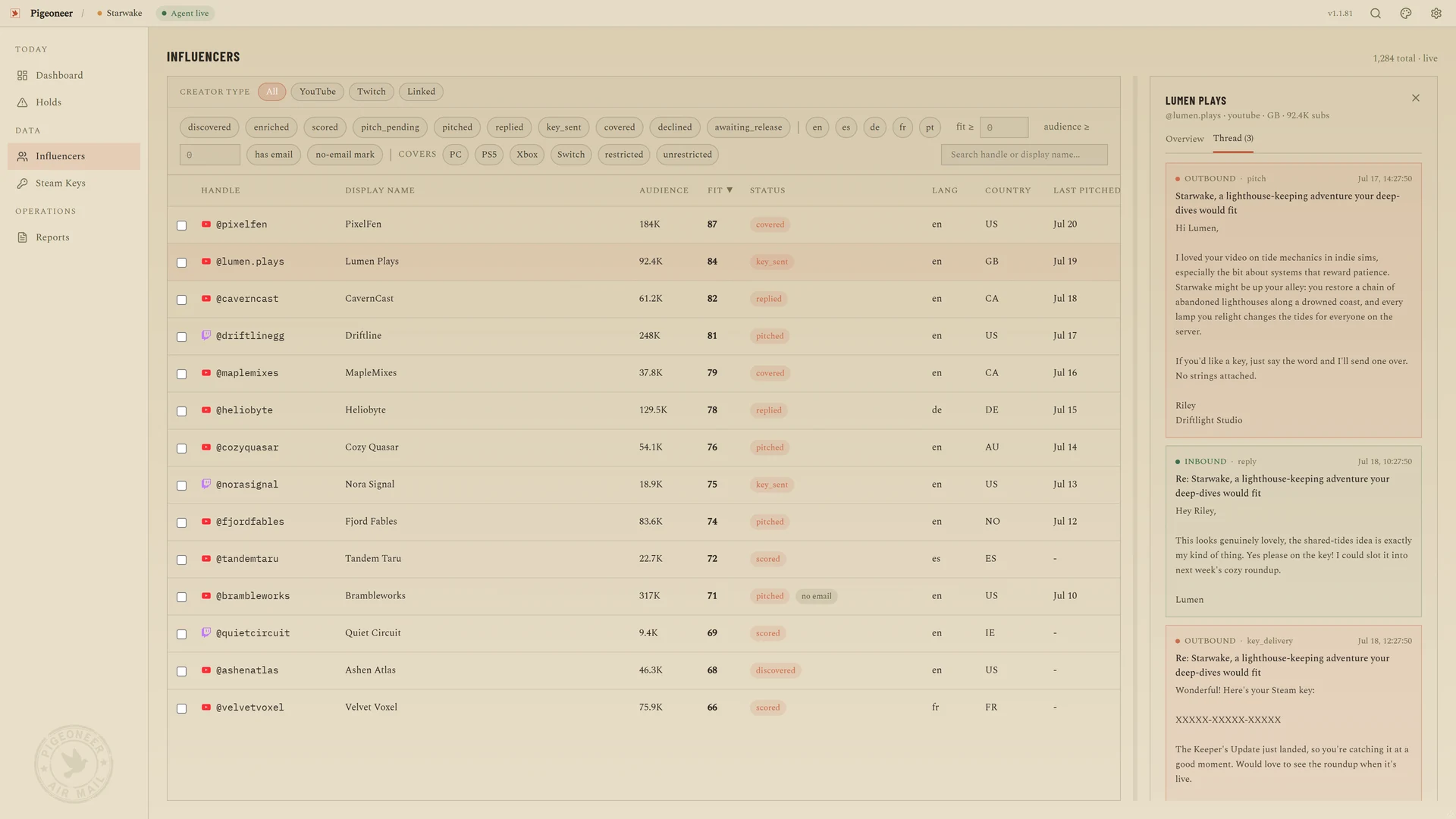Toggle the Switch covers filter
The image size is (1456, 819).
pyautogui.click(x=571, y=155)
